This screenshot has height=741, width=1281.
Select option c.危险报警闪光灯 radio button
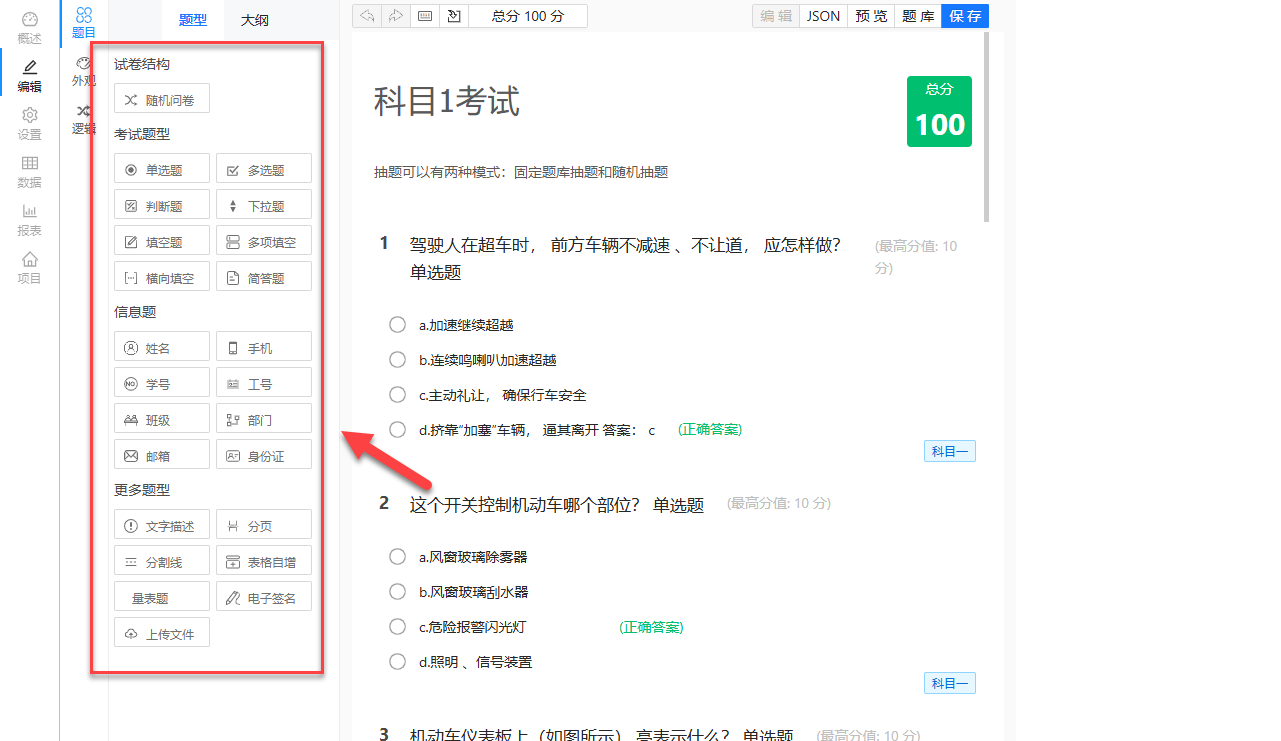tap(397, 626)
